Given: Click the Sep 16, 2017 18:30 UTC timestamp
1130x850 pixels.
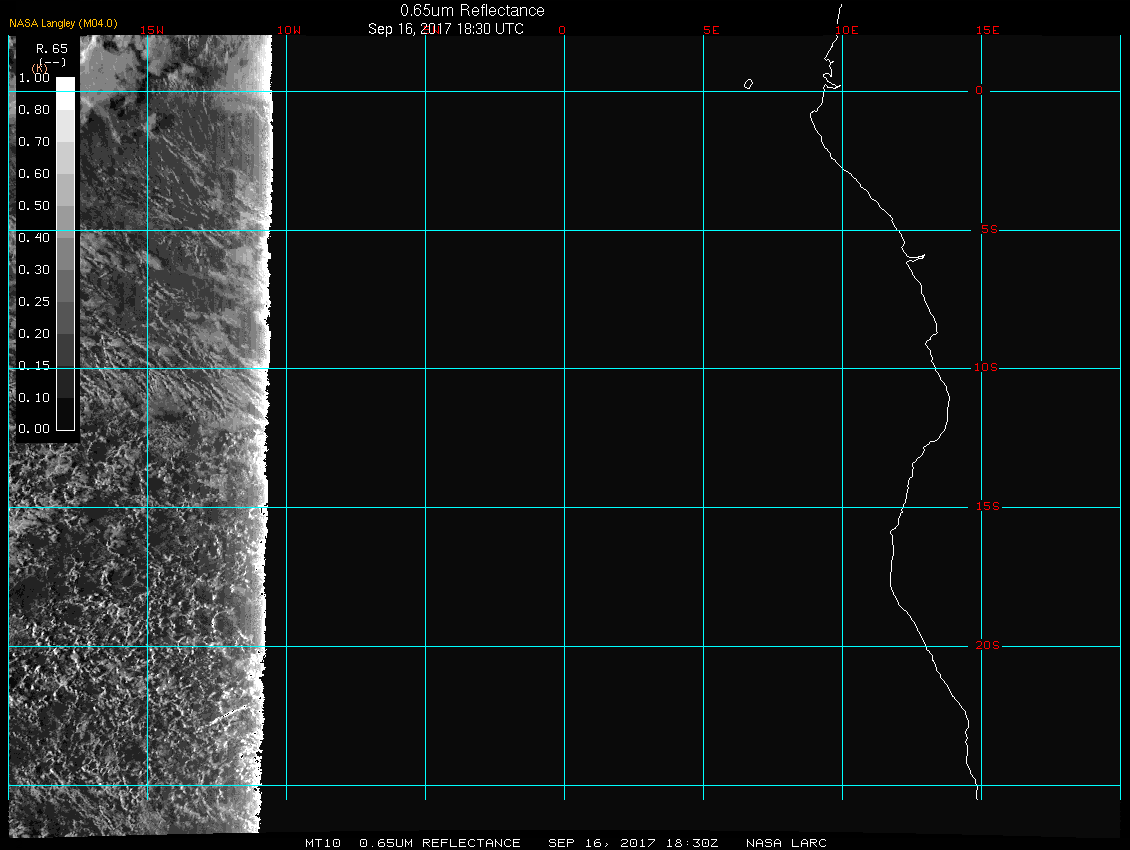Looking at the screenshot, I should (x=445, y=29).
